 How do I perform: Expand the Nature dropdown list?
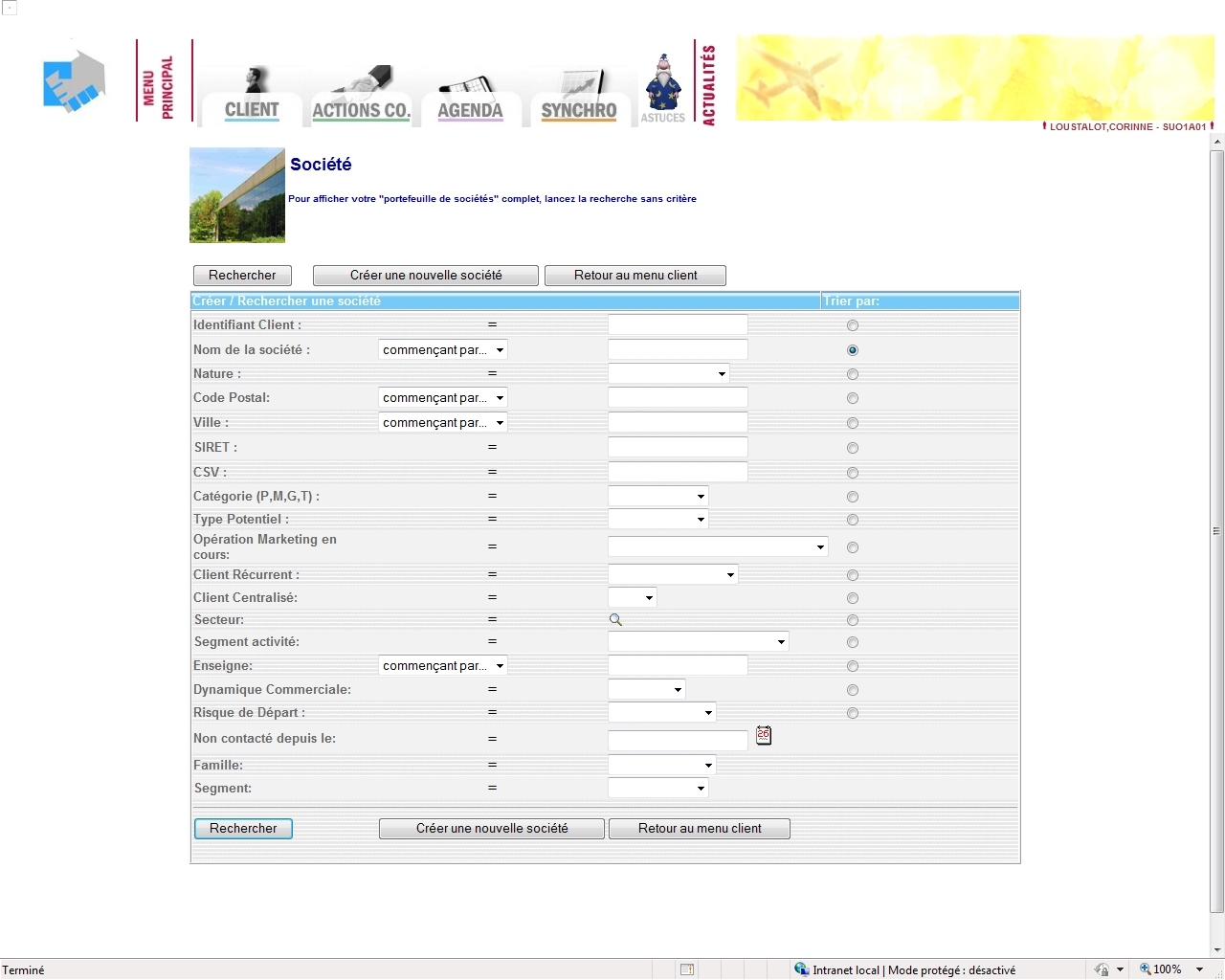[669, 374]
